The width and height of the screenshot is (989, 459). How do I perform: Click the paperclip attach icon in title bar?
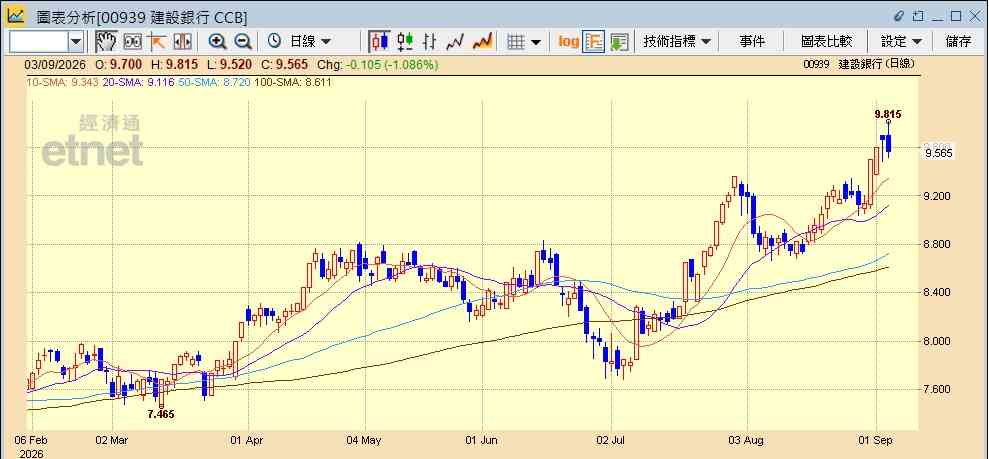[900, 15]
